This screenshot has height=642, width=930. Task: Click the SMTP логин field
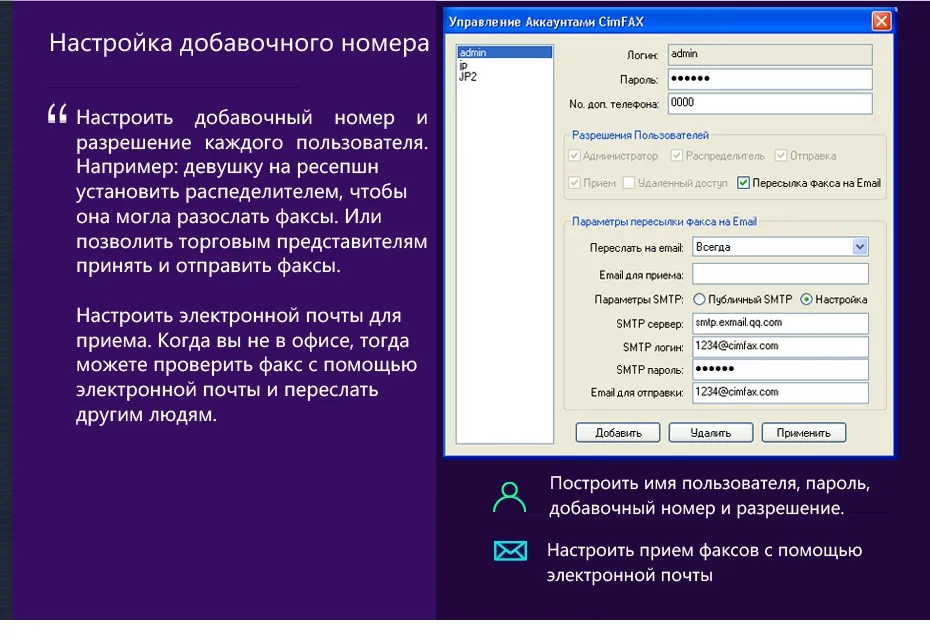780,347
